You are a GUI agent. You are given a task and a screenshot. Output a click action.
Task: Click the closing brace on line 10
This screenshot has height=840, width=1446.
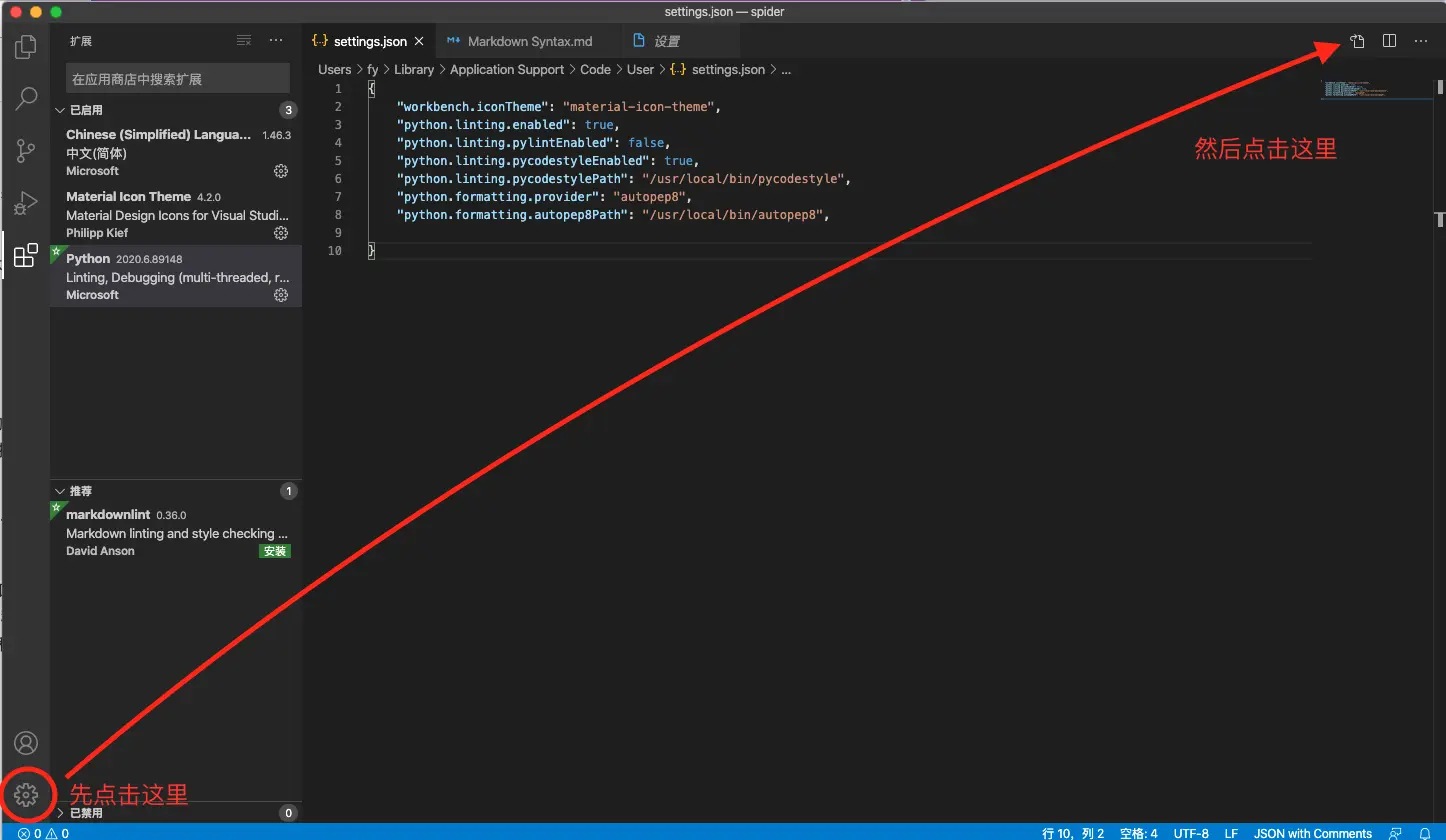tap(371, 251)
